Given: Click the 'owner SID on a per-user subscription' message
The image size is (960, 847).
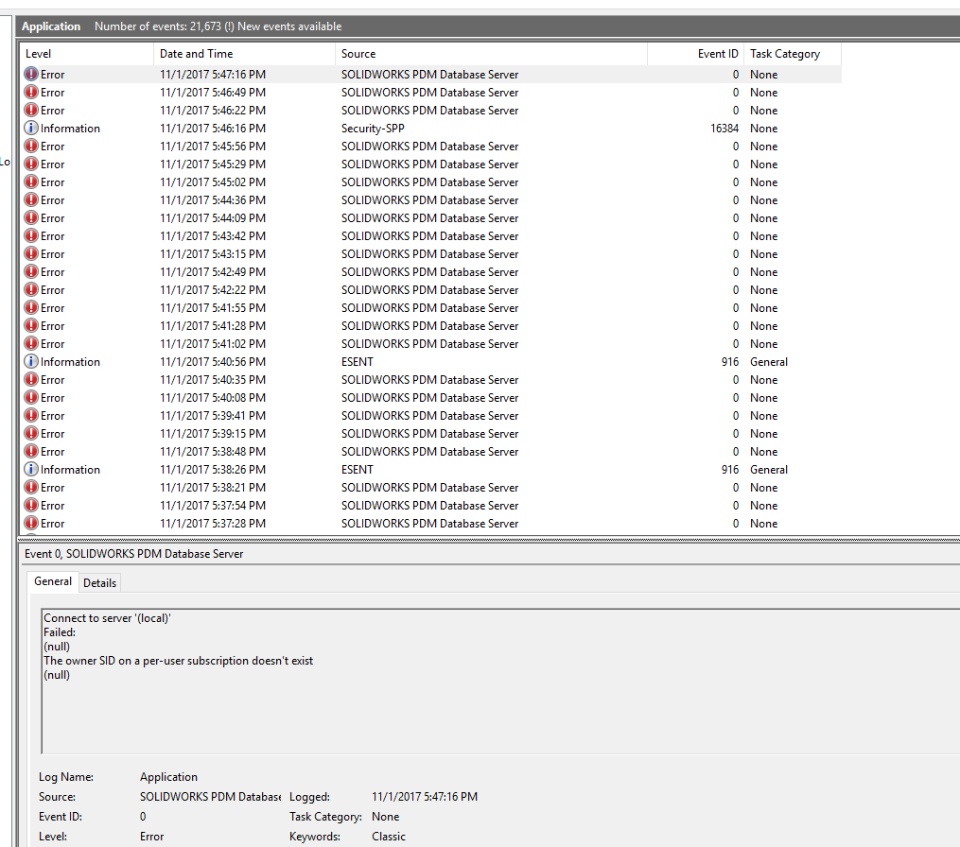Looking at the screenshot, I should click(x=178, y=661).
